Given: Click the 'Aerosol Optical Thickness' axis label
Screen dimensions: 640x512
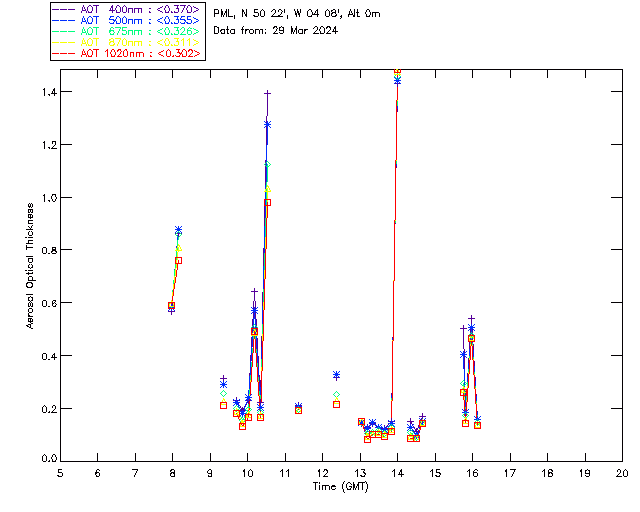Looking at the screenshot, I should [x=30, y=266].
